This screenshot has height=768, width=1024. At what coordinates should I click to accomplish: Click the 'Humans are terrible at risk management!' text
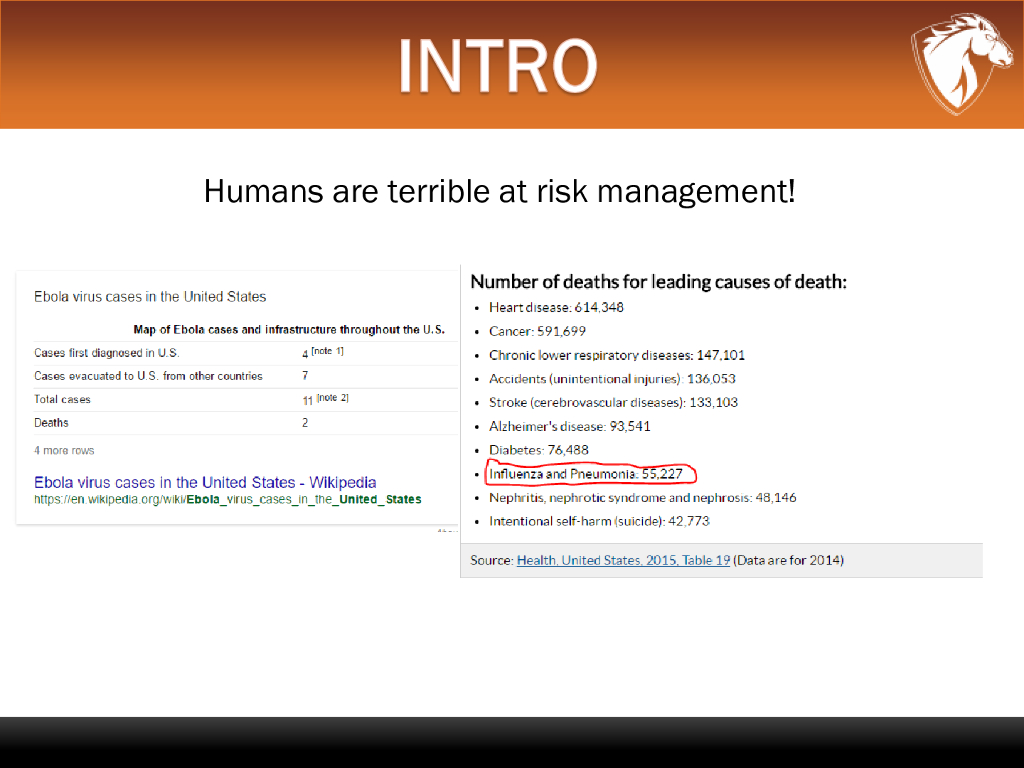(x=499, y=190)
